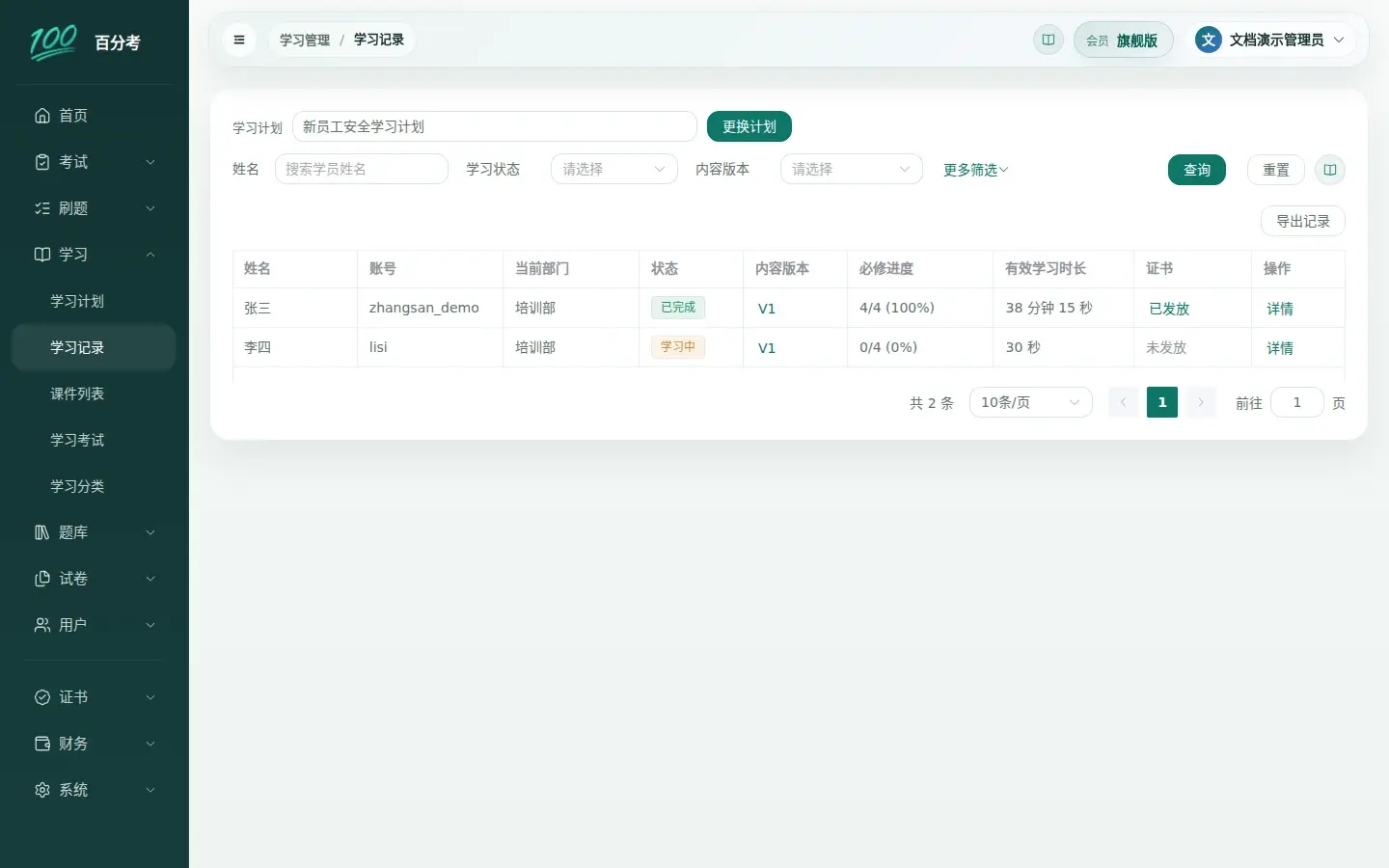This screenshot has height=868, width=1389.
Task: Click the 重置 button
Action: pyautogui.click(x=1276, y=170)
